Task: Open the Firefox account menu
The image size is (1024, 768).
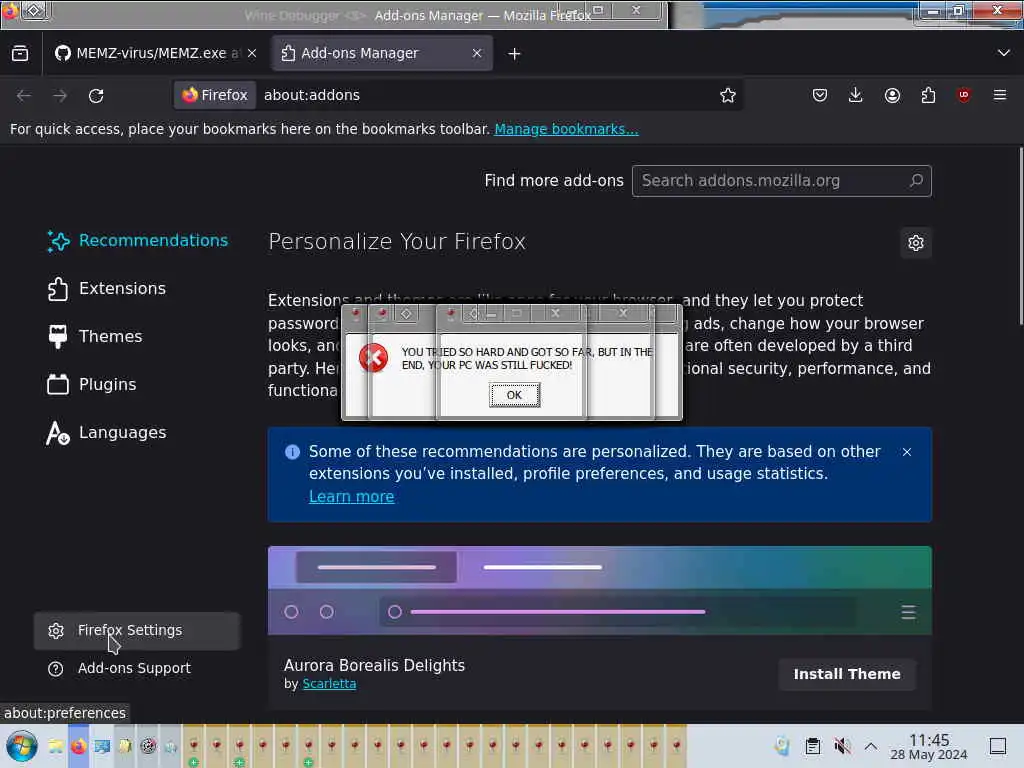Action: 892,95
